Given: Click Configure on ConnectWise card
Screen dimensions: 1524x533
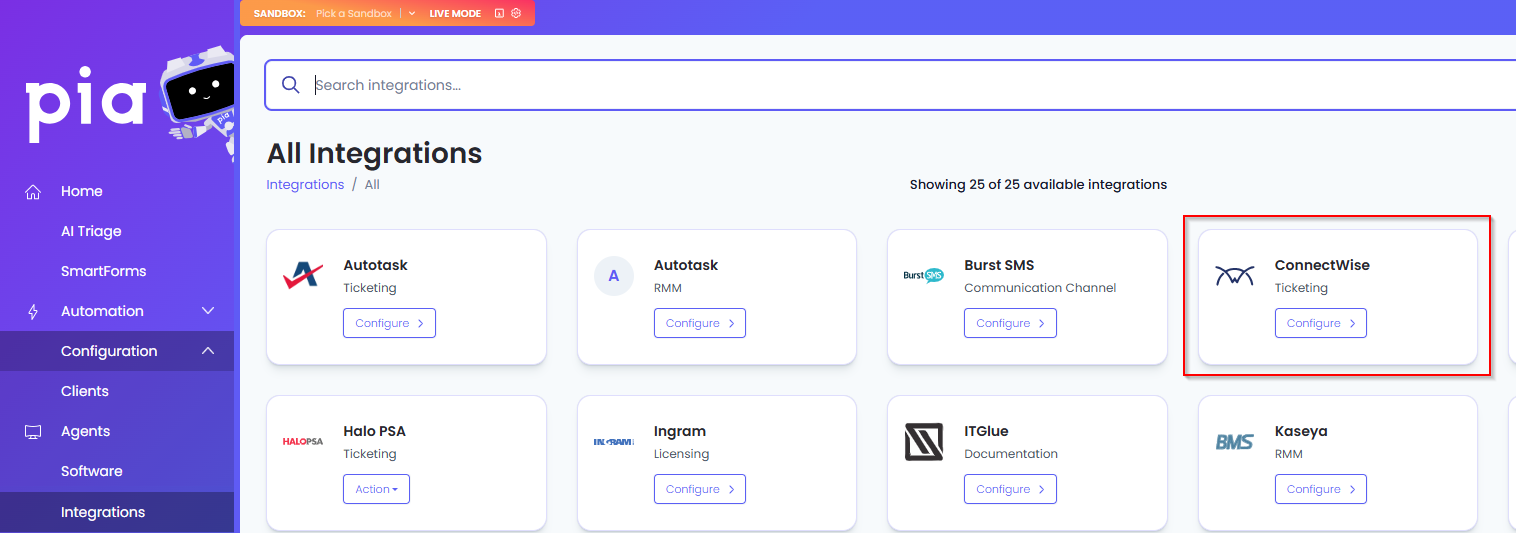Looking at the screenshot, I should [1321, 323].
